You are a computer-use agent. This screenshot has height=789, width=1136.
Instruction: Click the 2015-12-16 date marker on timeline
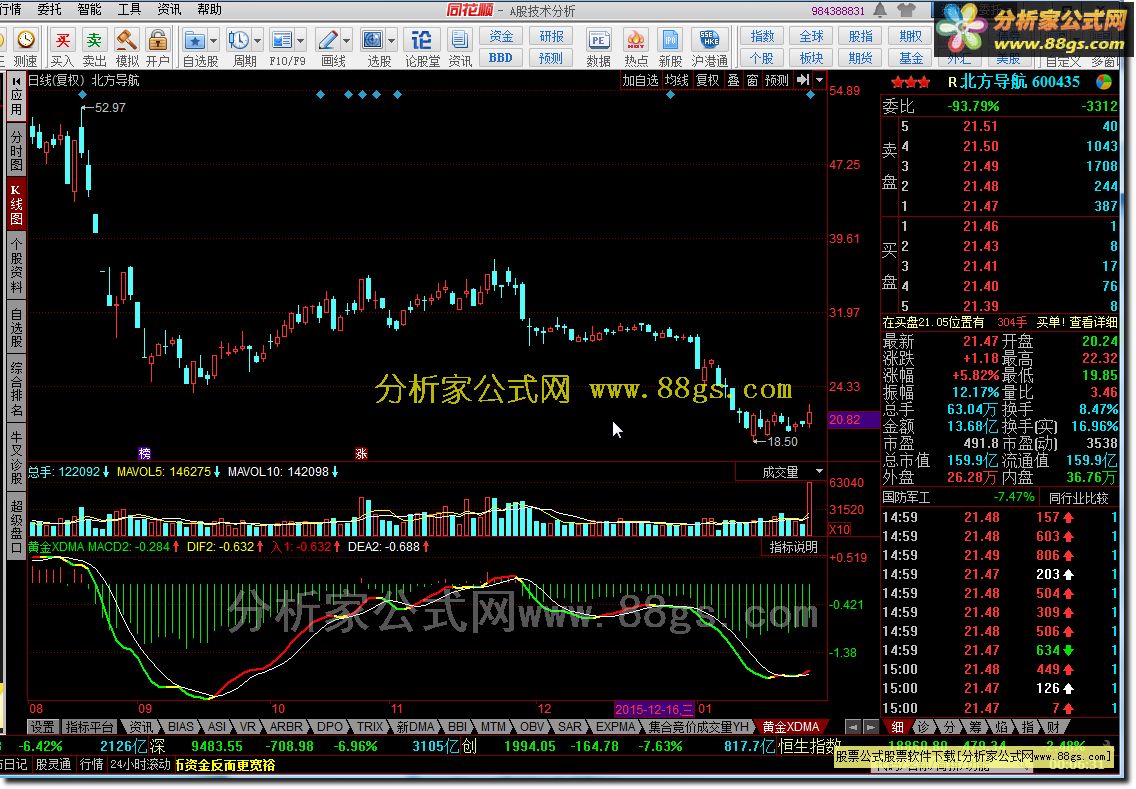pos(654,709)
